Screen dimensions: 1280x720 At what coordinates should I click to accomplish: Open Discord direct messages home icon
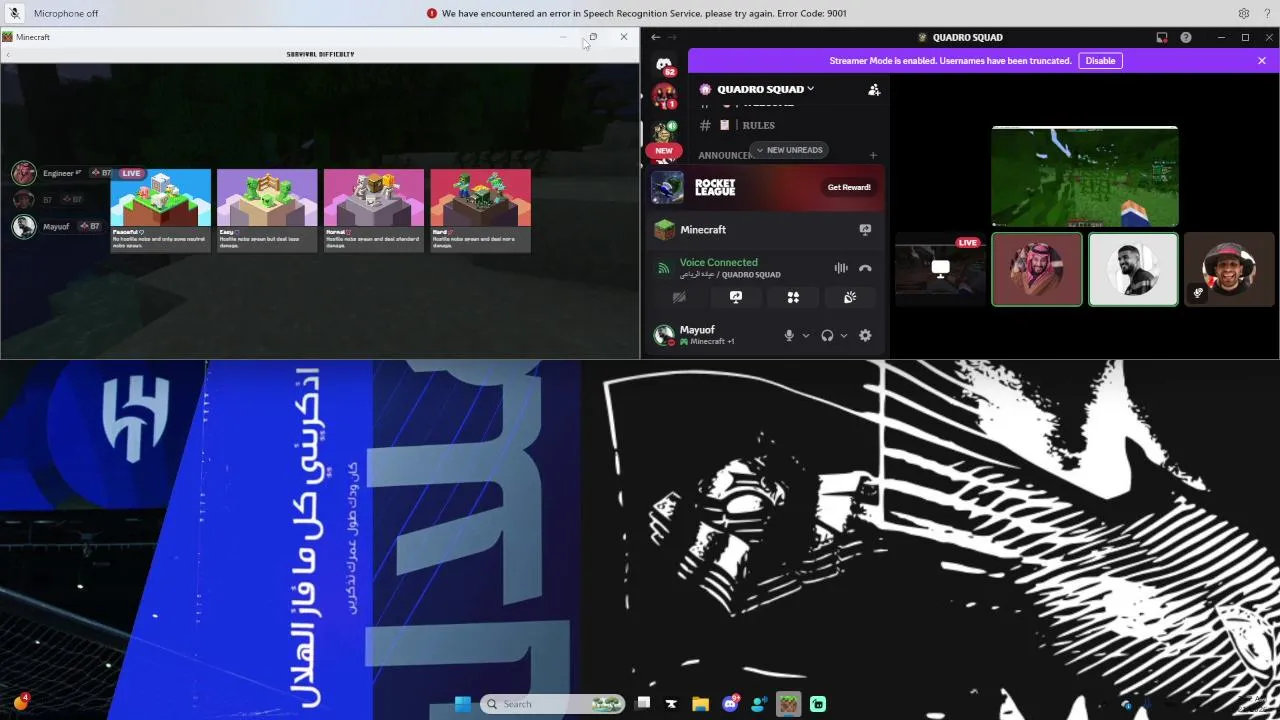click(x=664, y=66)
